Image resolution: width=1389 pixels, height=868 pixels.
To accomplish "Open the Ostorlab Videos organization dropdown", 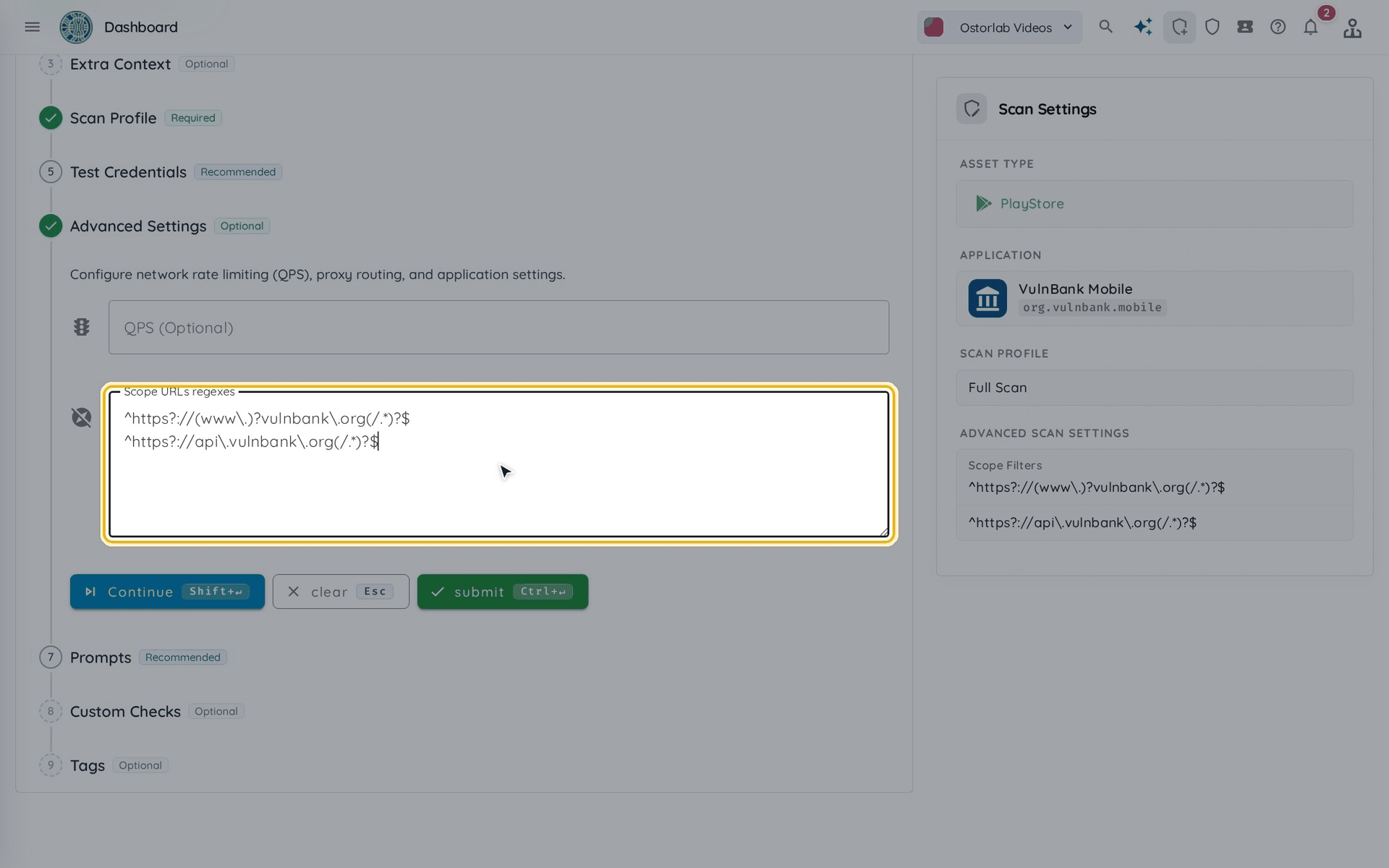I will [1000, 27].
